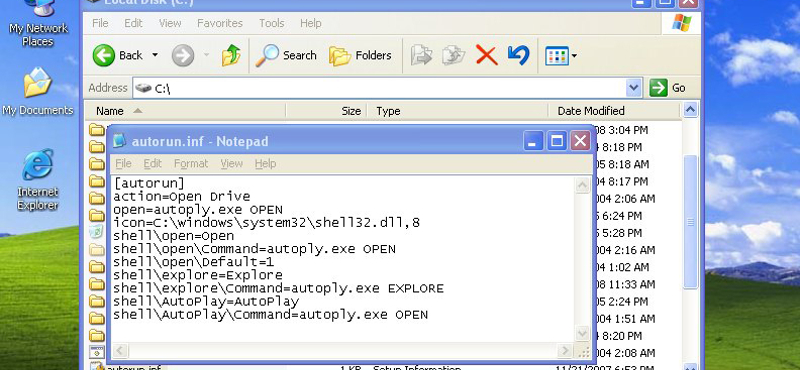Open the Address bar dropdown arrow
The image size is (800, 370).
[633, 88]
